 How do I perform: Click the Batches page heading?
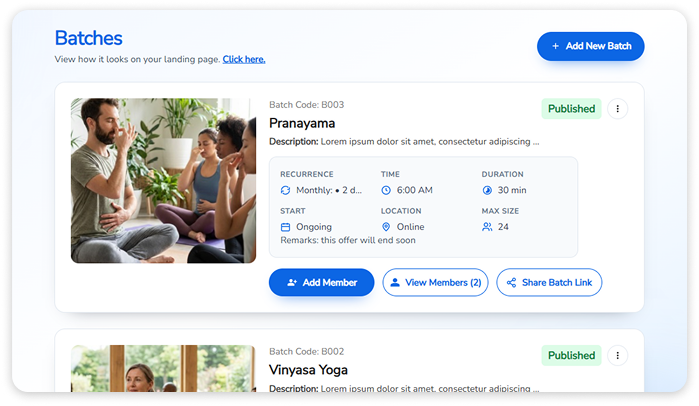tap(88, 38)
